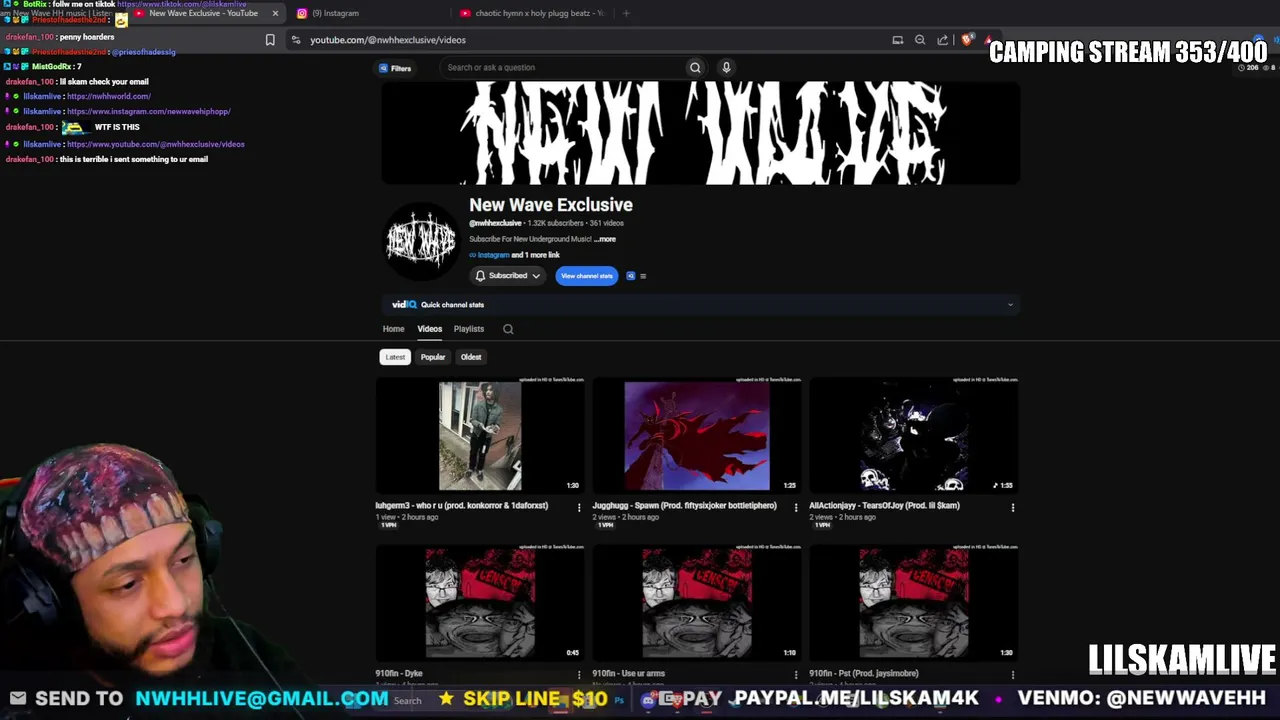Open video title 'luhgerm3 - who r u'
1280x720 pixels.
pyautogui.click(x=462, y=506)
